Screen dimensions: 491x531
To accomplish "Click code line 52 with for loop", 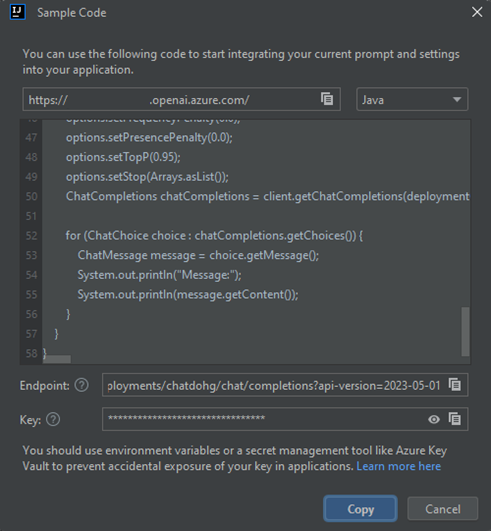I will [x=214, y=235].
